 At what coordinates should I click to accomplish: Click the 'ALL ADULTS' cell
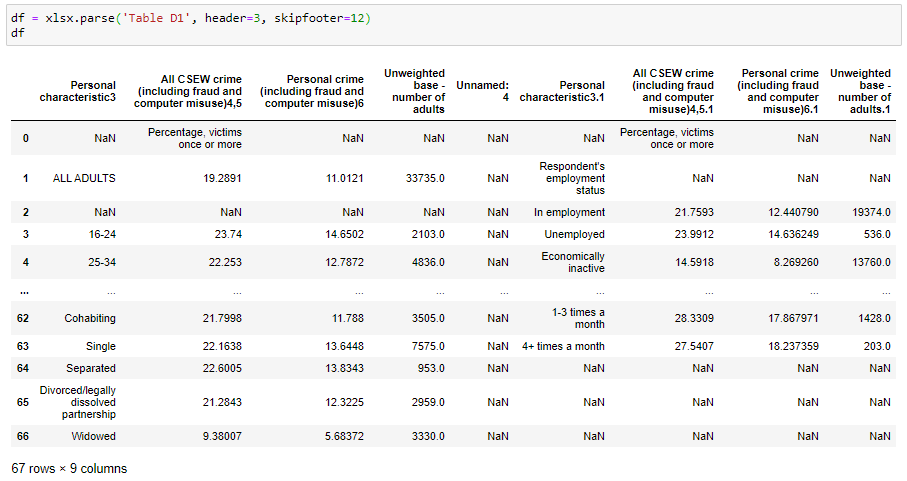(x=84, y=178)
